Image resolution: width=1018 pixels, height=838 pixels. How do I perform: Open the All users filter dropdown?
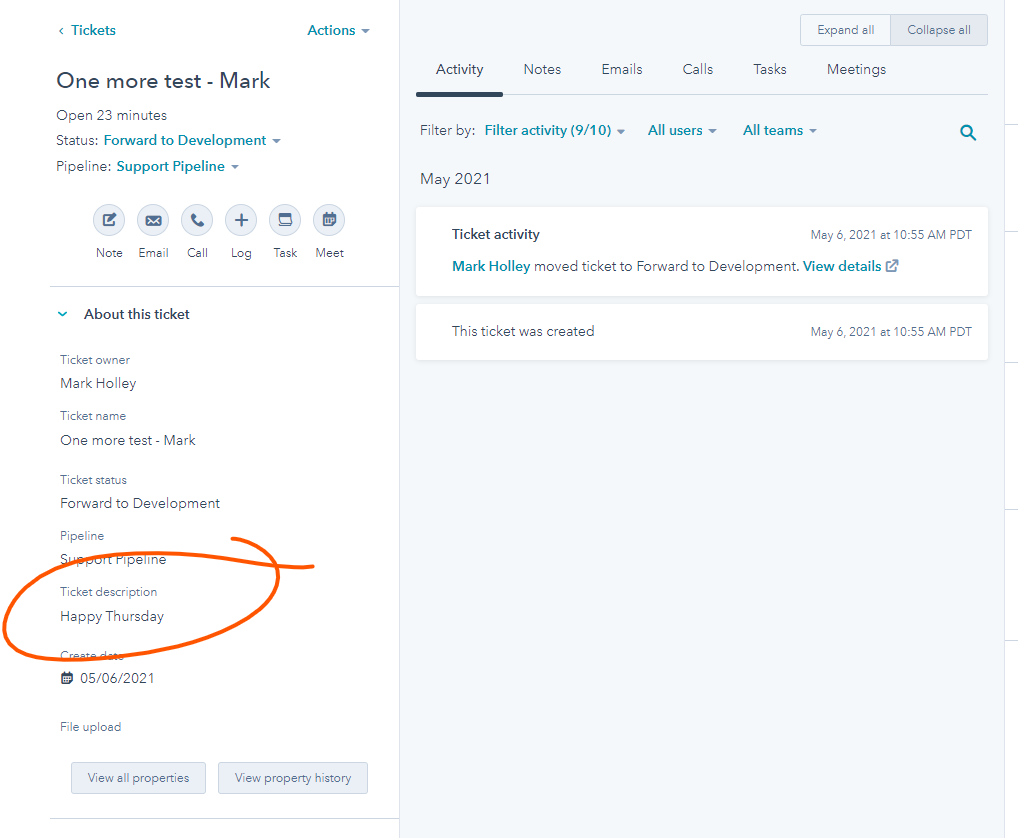click(682, 131)
